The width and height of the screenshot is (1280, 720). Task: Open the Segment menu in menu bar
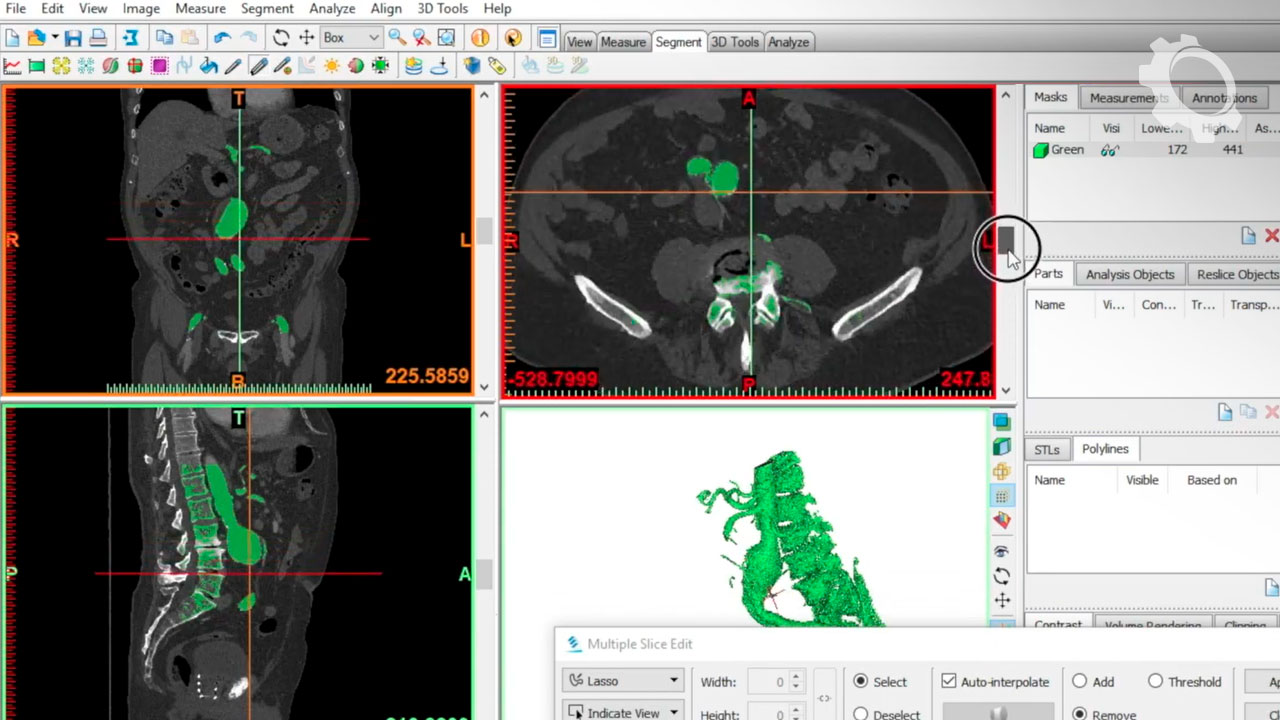(267, 9)
